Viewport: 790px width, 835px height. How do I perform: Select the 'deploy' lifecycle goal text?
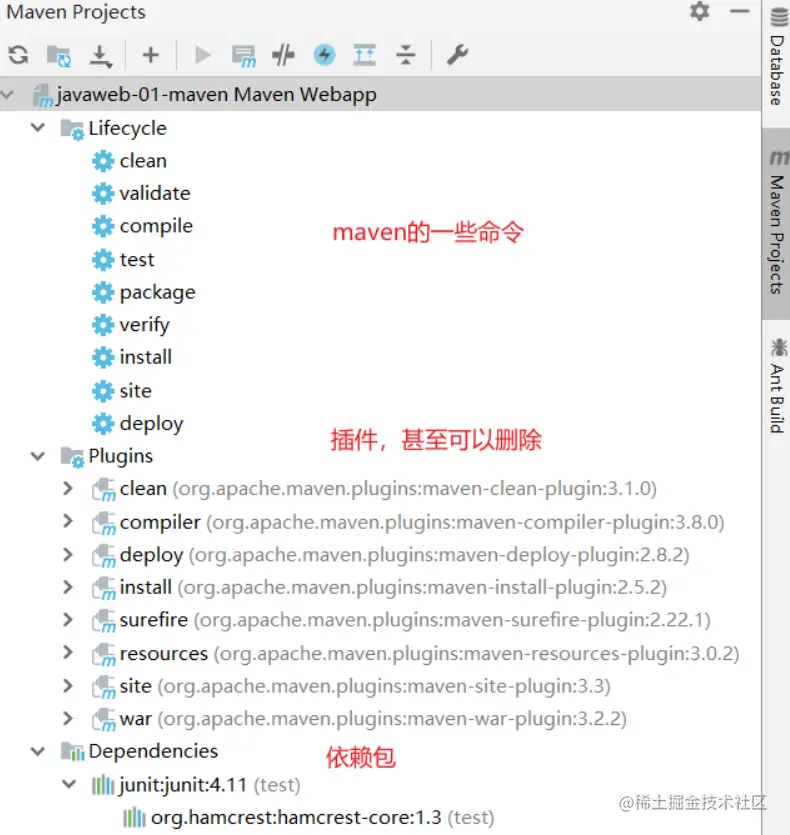point(151,424)
